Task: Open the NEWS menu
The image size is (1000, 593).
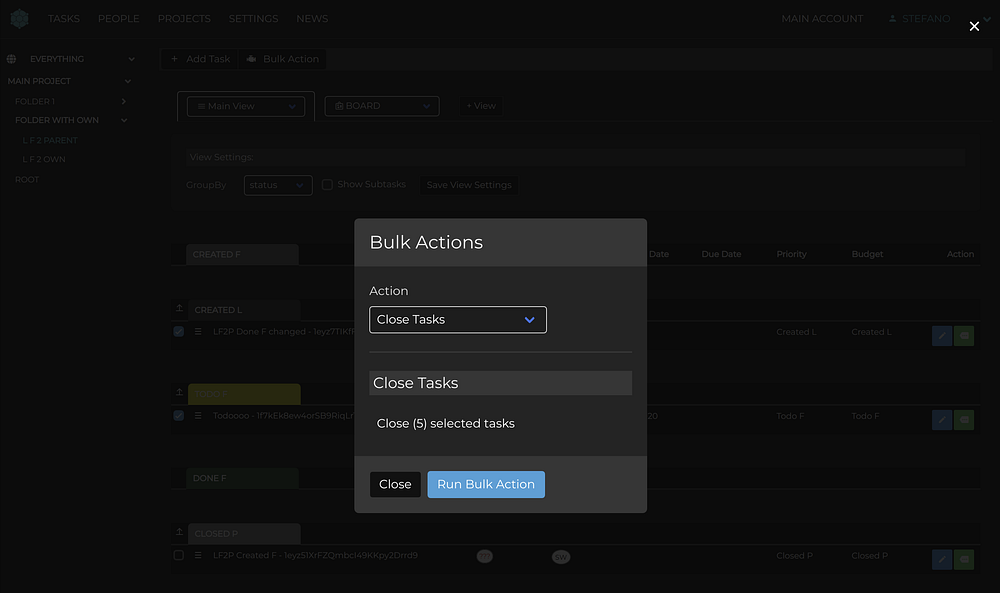Action: pyautogui.click(x=312, y=18)
